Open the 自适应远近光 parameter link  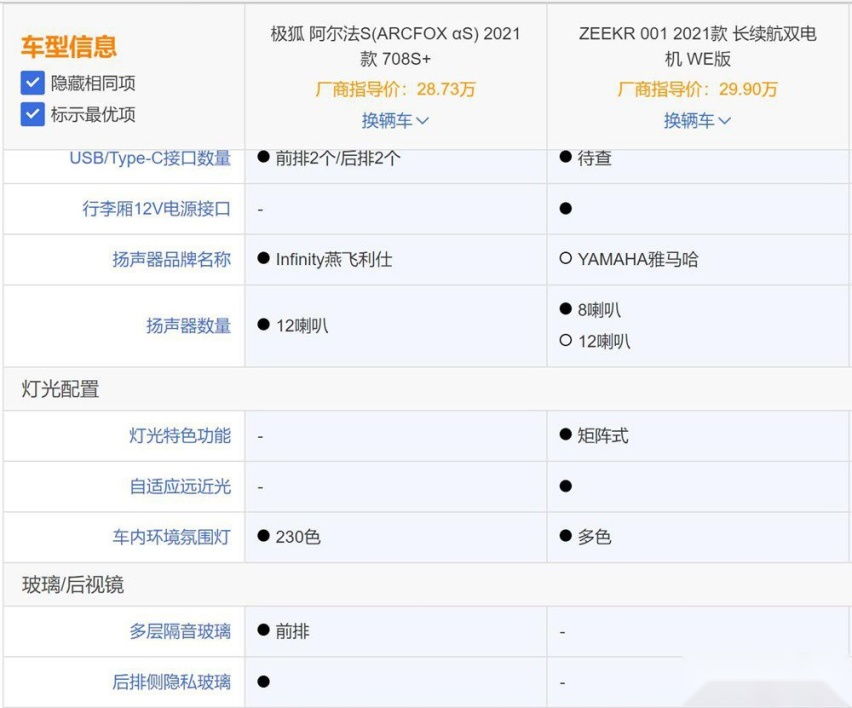click(x=180, y=486)
